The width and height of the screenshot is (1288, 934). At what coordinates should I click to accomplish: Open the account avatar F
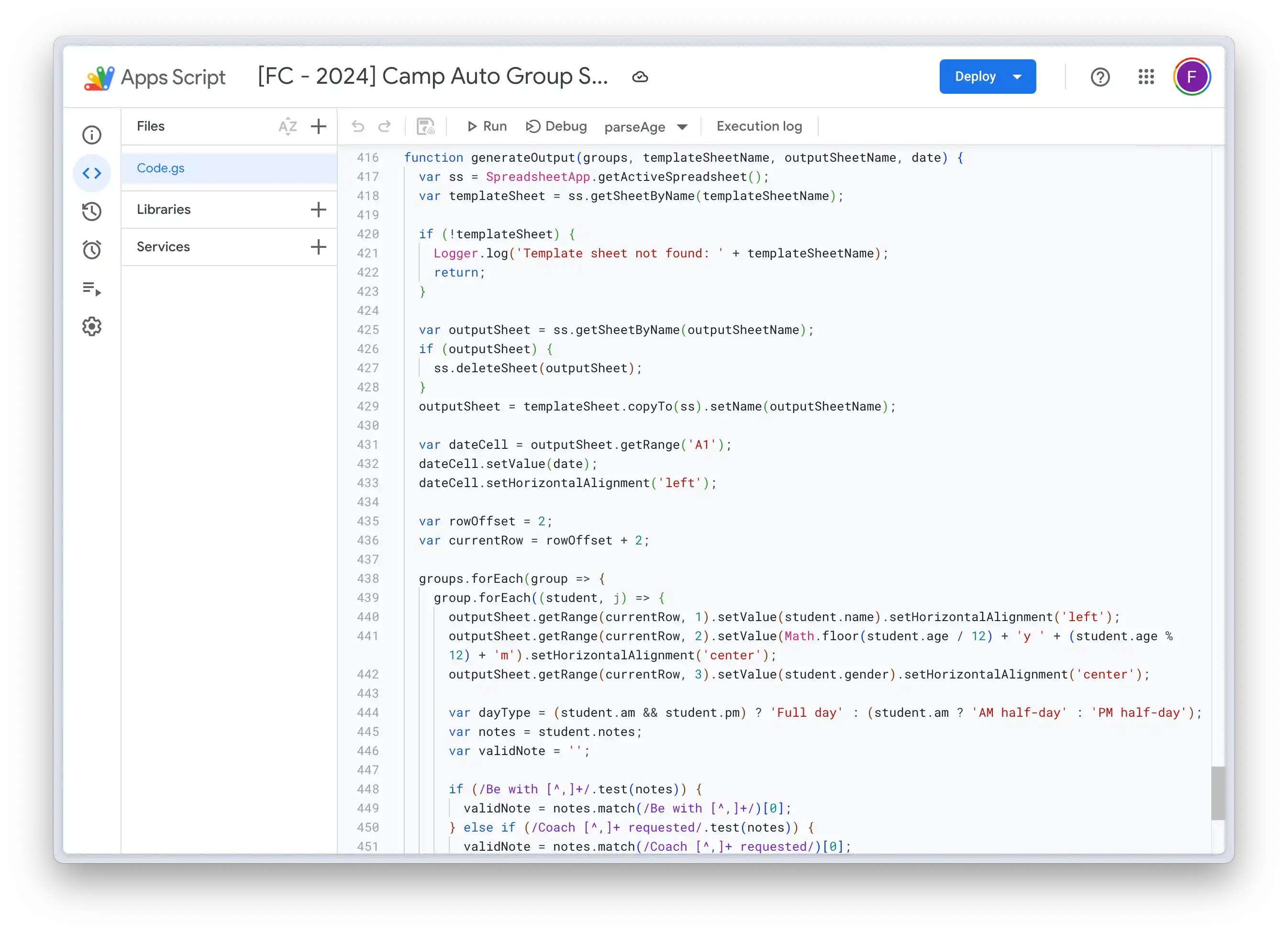tap(1191, 77)
